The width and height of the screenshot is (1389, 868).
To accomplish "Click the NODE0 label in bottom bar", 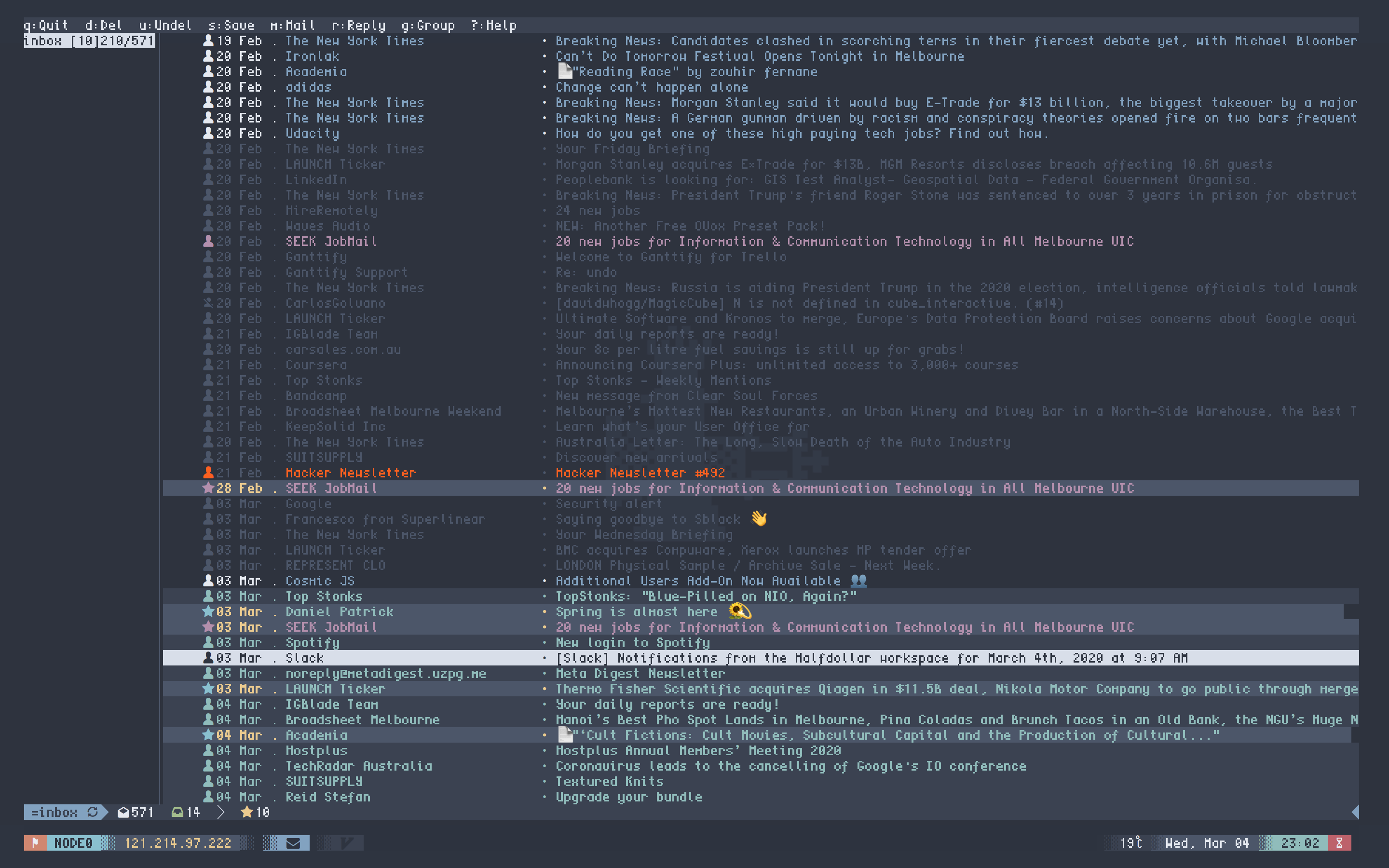I will click(73, 843).
